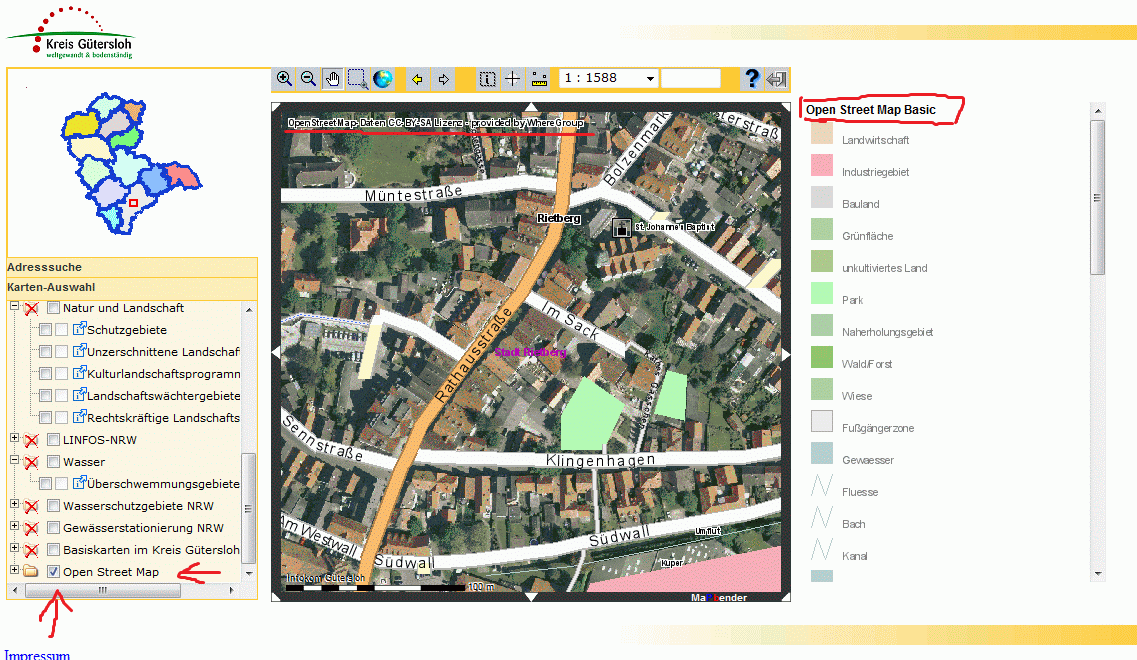Select the pan hand tool
Screen dimensions: 1137x660
pos(333,79)
